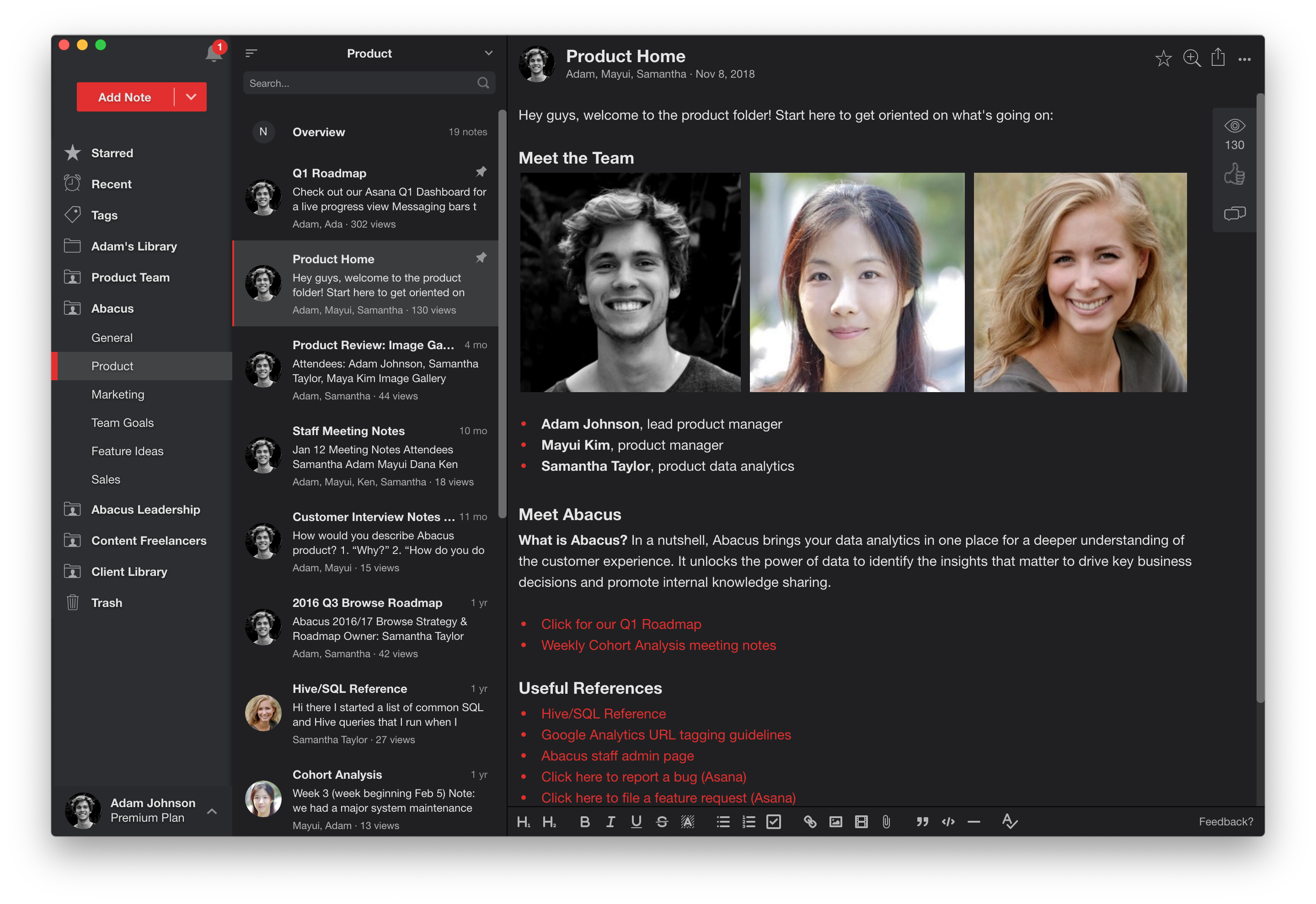1316x904 pixels.
Task: Like the note with thumbs-up
Action: pos(1234,174)
